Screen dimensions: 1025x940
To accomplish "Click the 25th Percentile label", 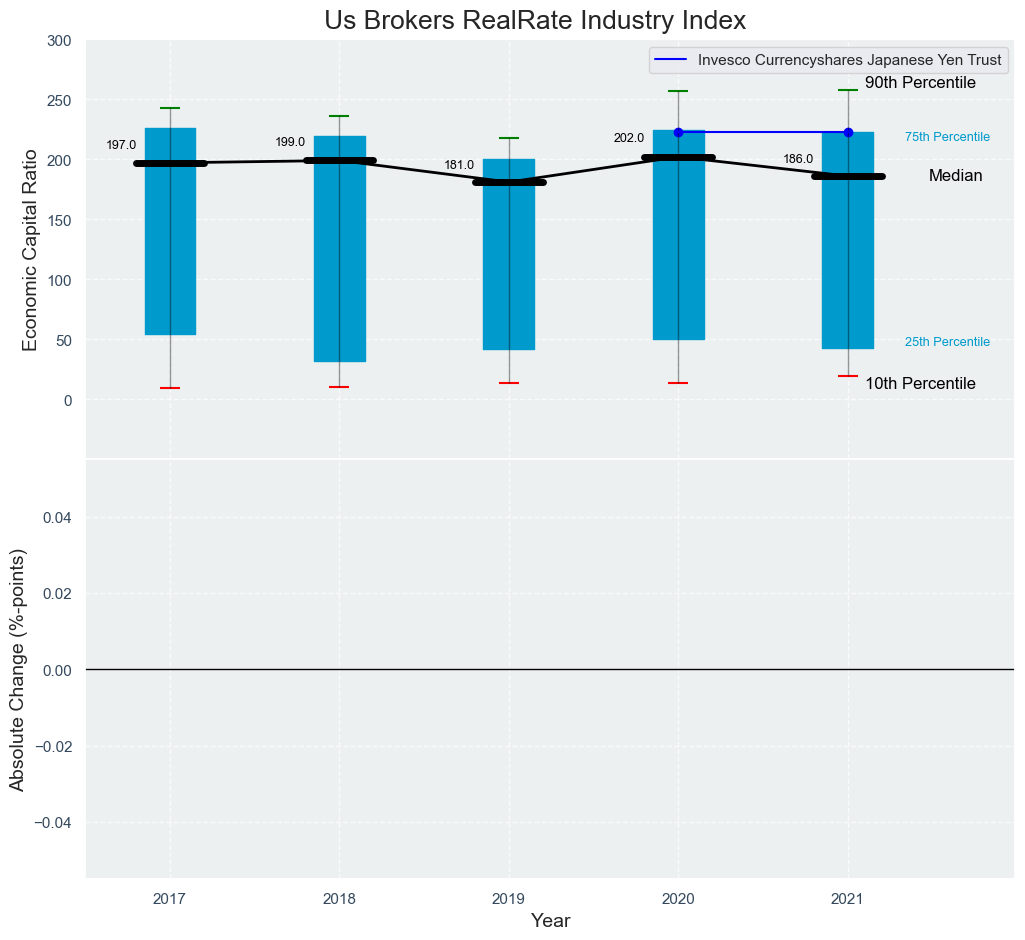I will 947,342.
